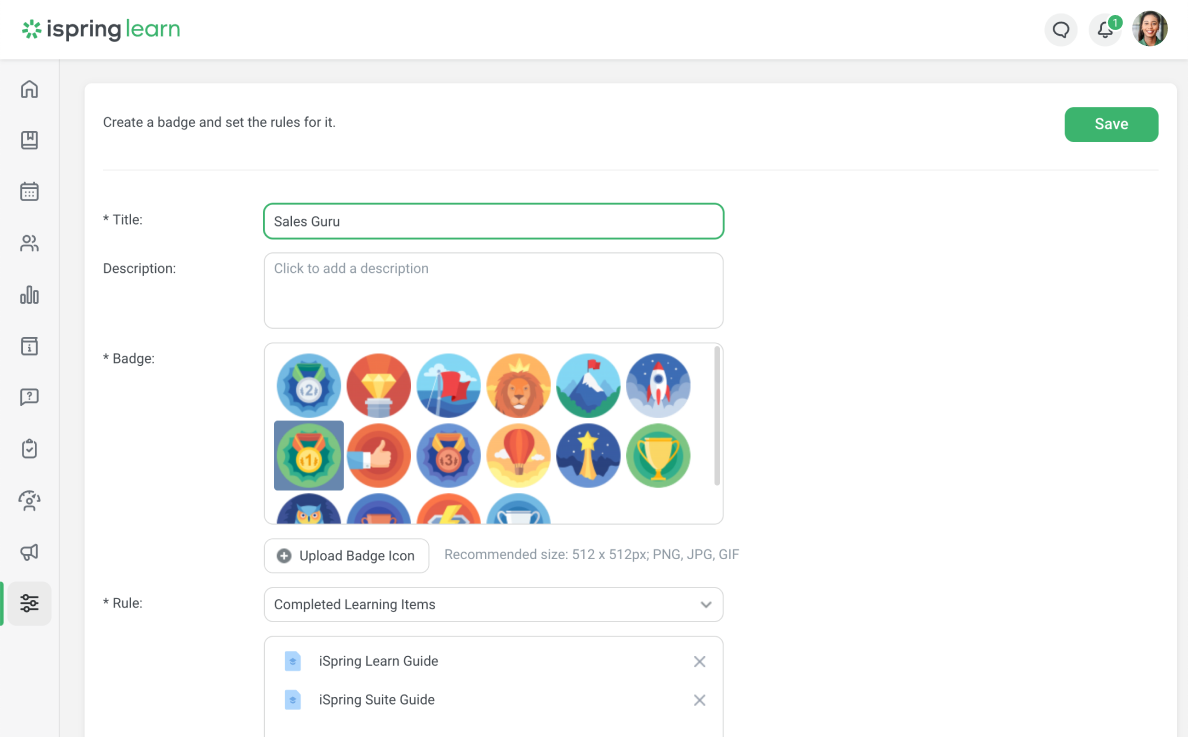Click the Save button
The width and height of the screenshot is (1188, 737).
coord(1111,124)
